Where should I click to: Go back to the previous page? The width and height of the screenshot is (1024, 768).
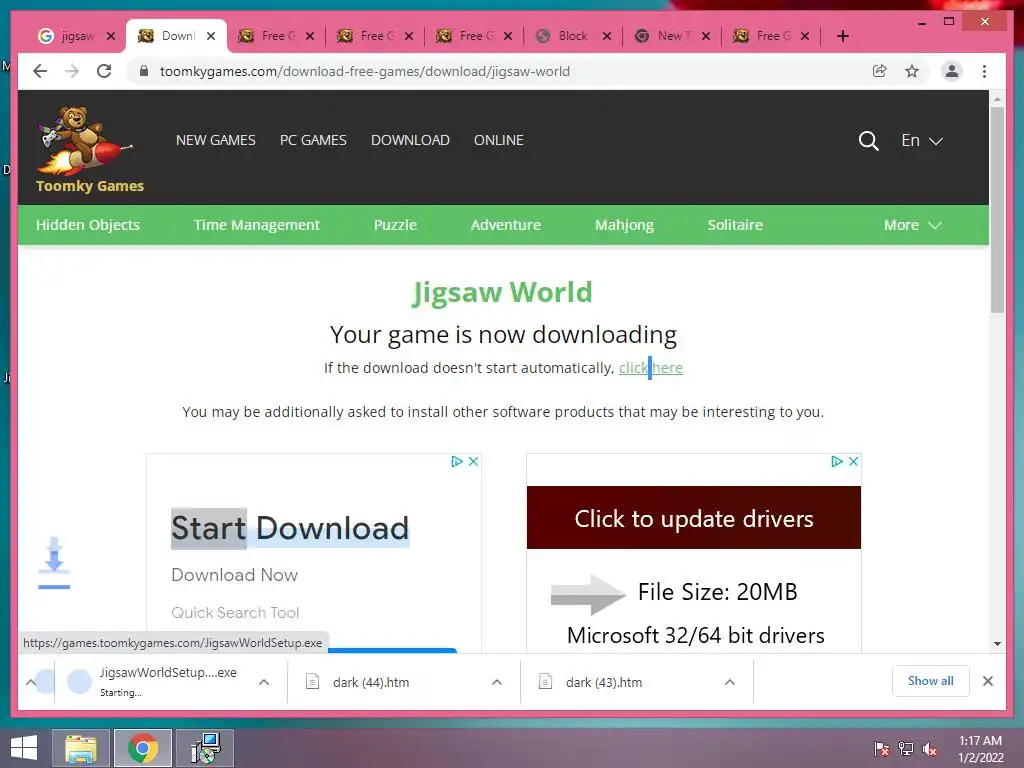click(40, 71)
